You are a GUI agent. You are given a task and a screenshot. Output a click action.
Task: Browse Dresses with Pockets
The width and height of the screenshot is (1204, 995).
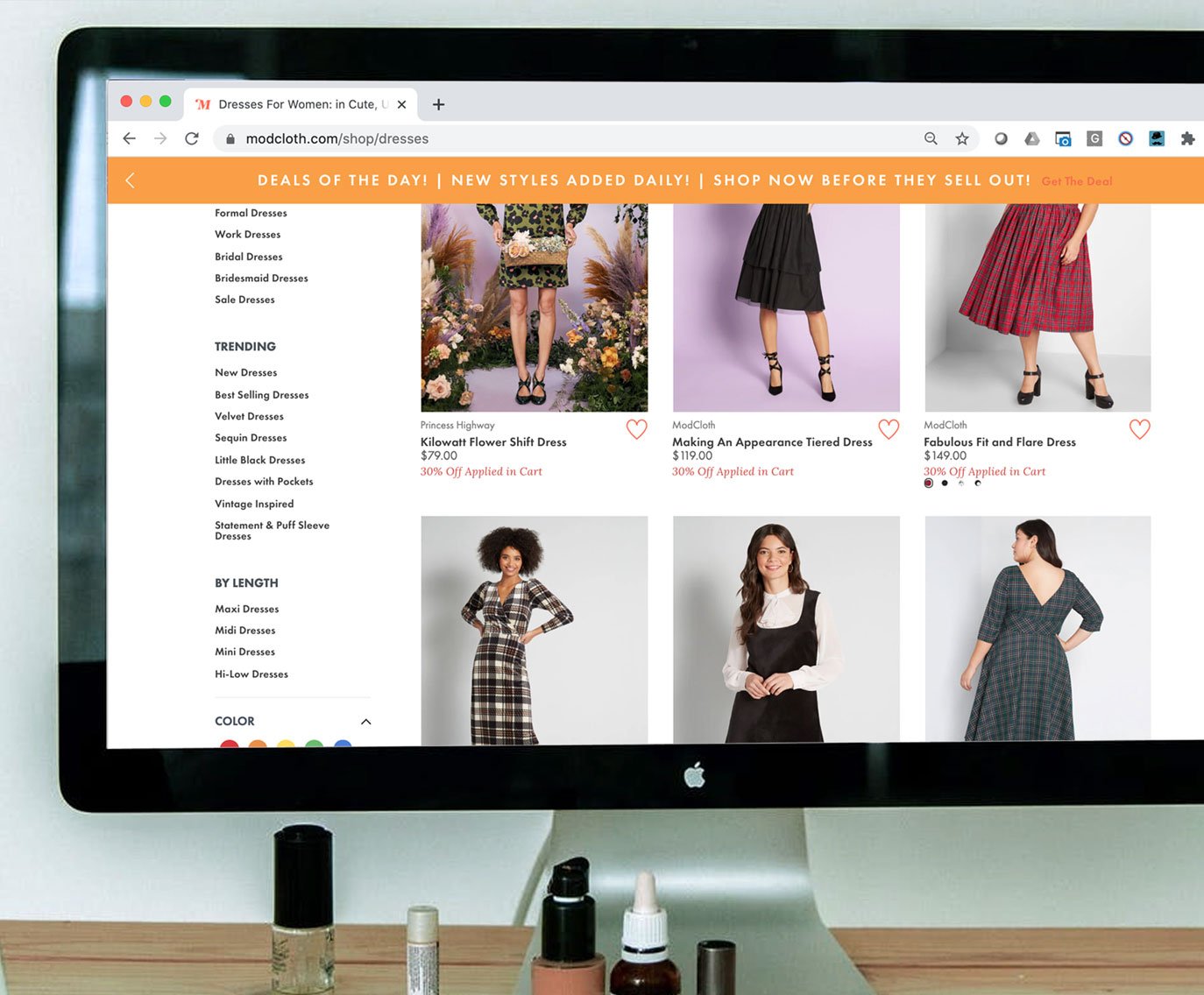click(264, 482)
